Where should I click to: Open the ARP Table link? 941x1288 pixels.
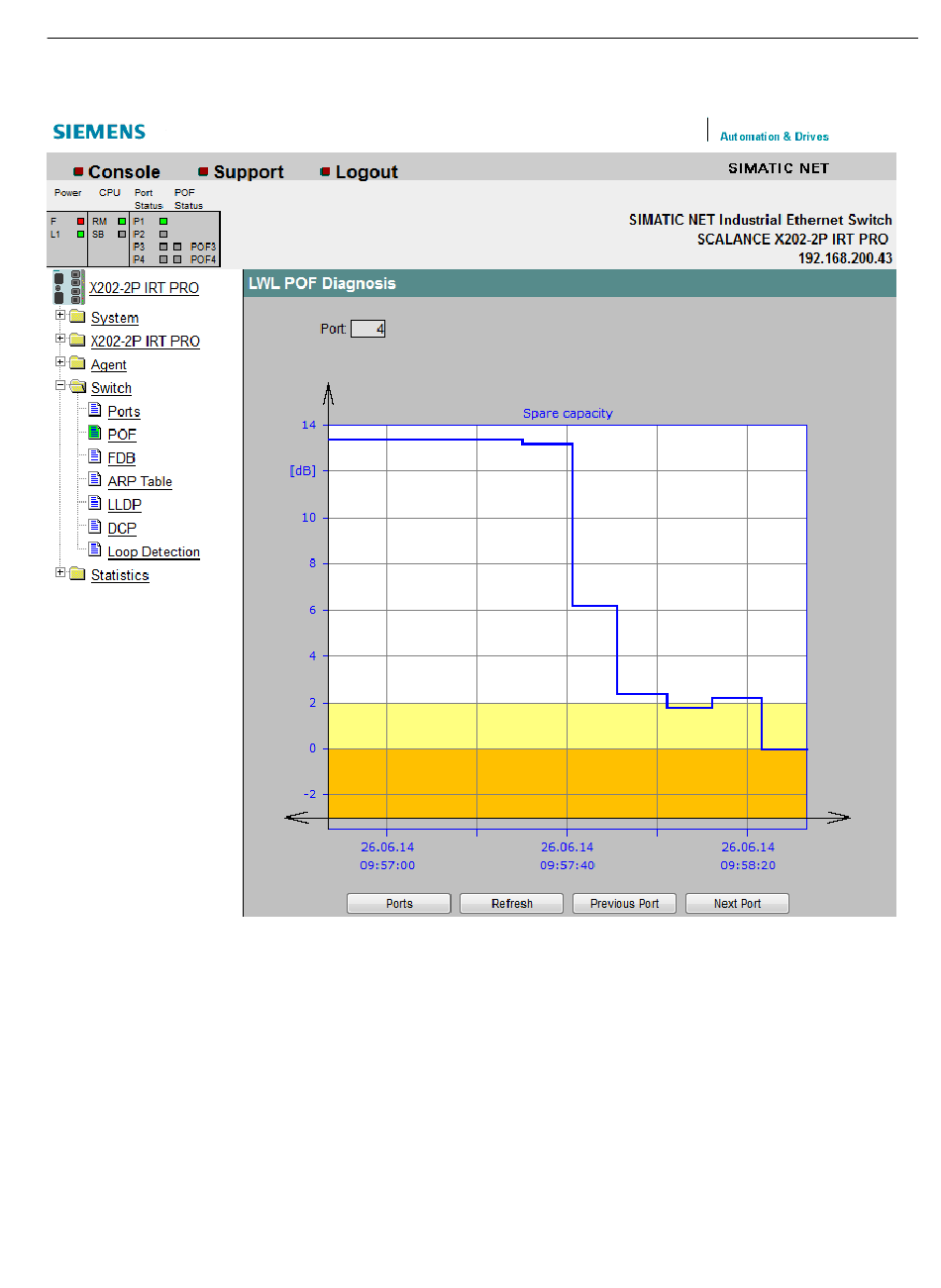(140, 481)
